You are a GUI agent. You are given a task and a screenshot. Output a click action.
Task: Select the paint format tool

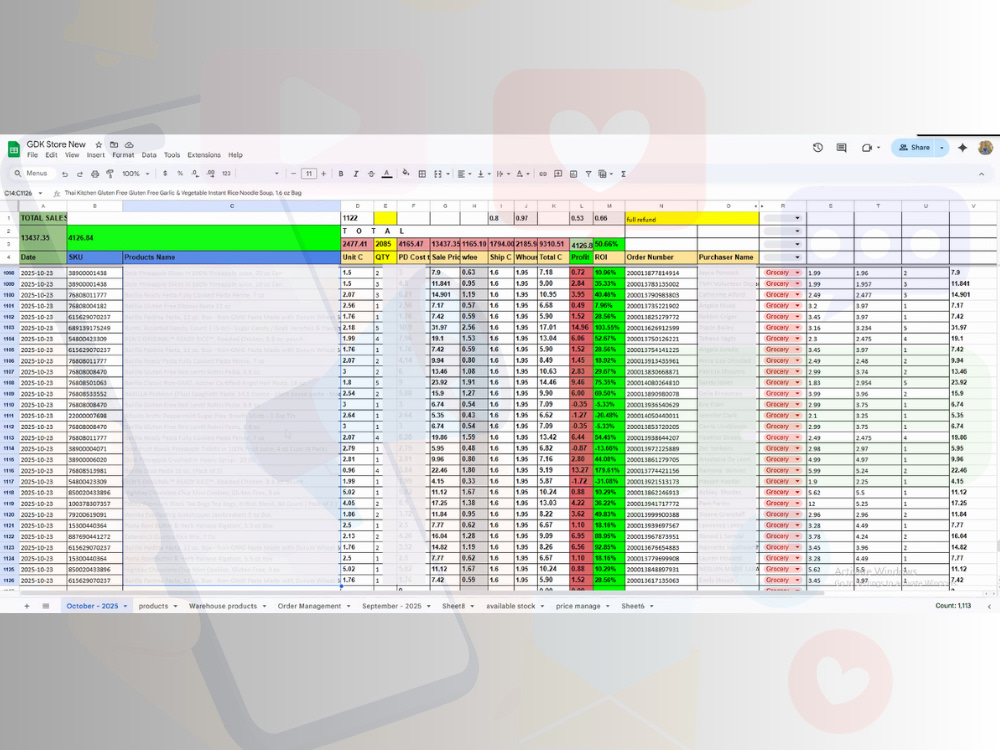(x=110, y=173)
